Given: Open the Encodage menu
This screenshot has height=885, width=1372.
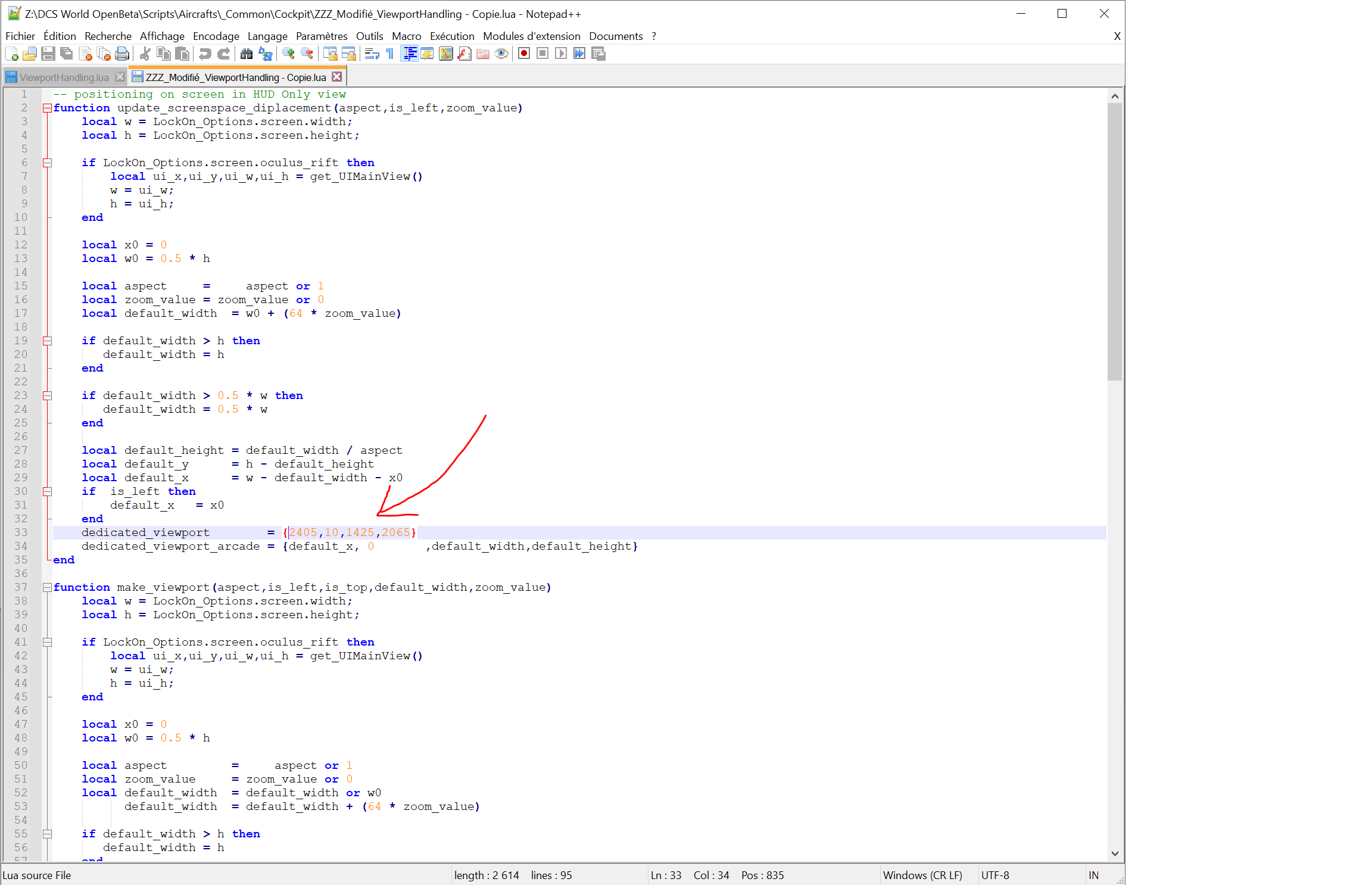Looking at the screenshot, I should pos(216,36).
